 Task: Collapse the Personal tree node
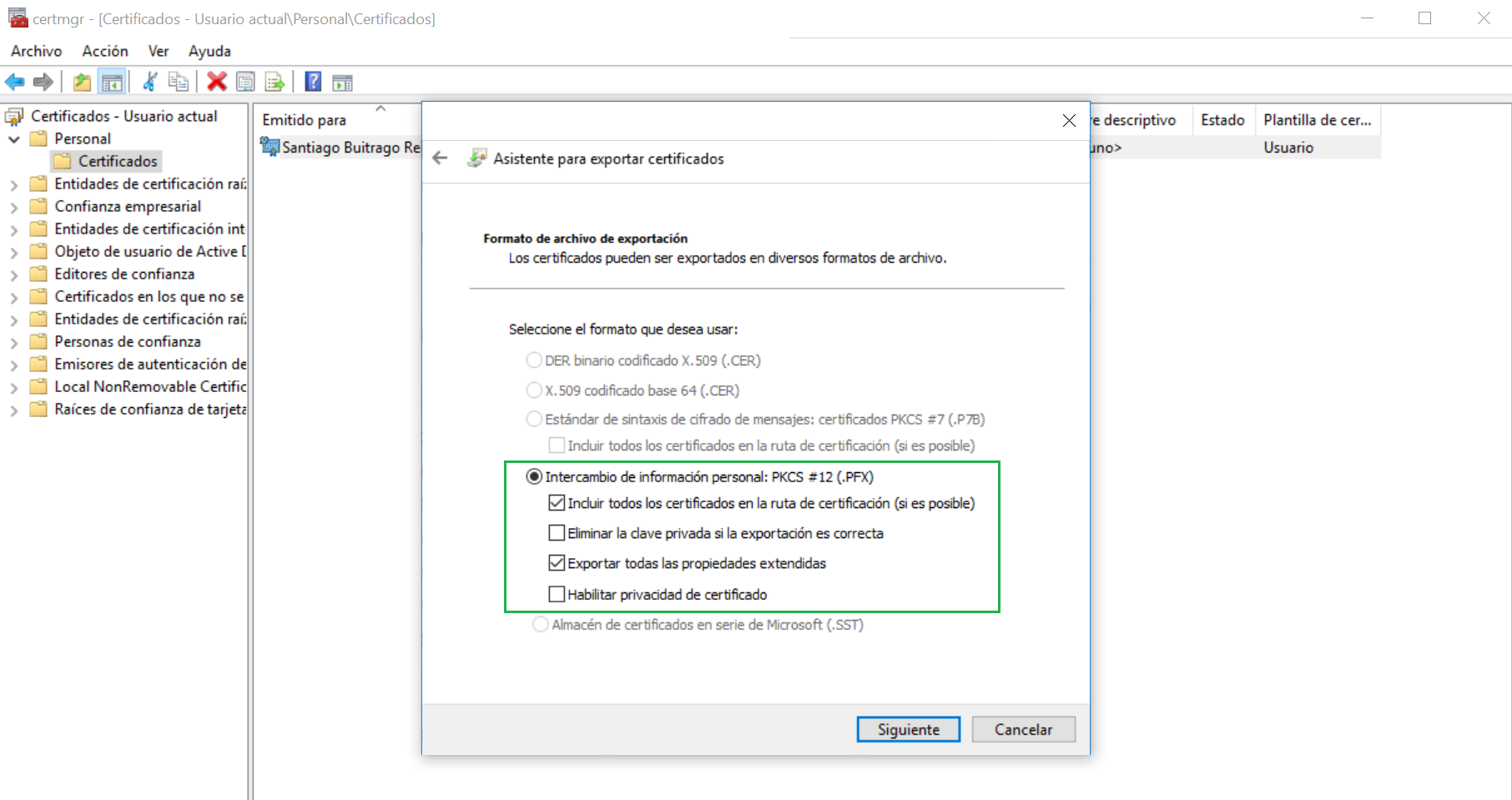click(14, 139)
